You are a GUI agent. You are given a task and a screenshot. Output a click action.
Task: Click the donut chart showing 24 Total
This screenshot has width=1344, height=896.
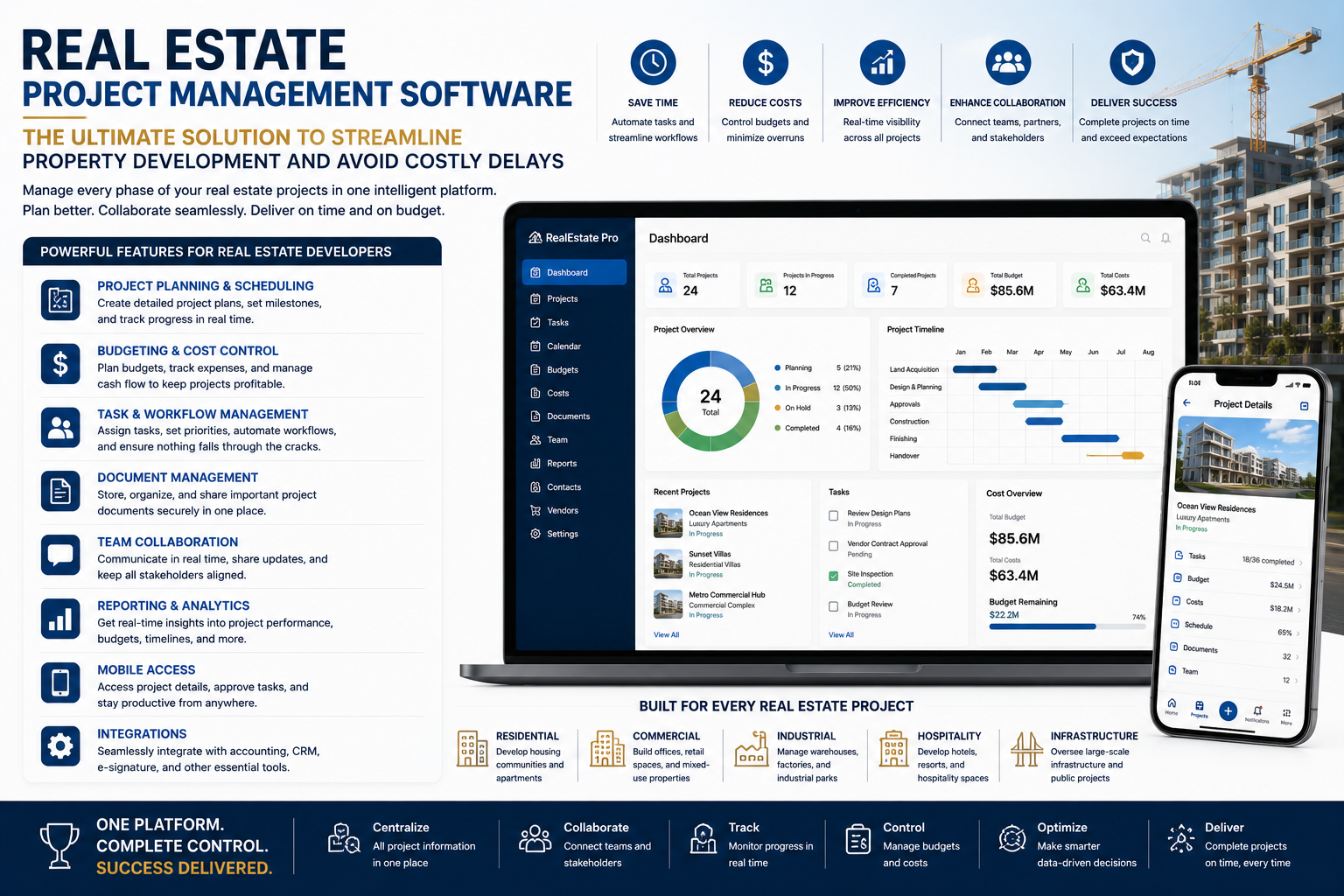click(710, 402)
